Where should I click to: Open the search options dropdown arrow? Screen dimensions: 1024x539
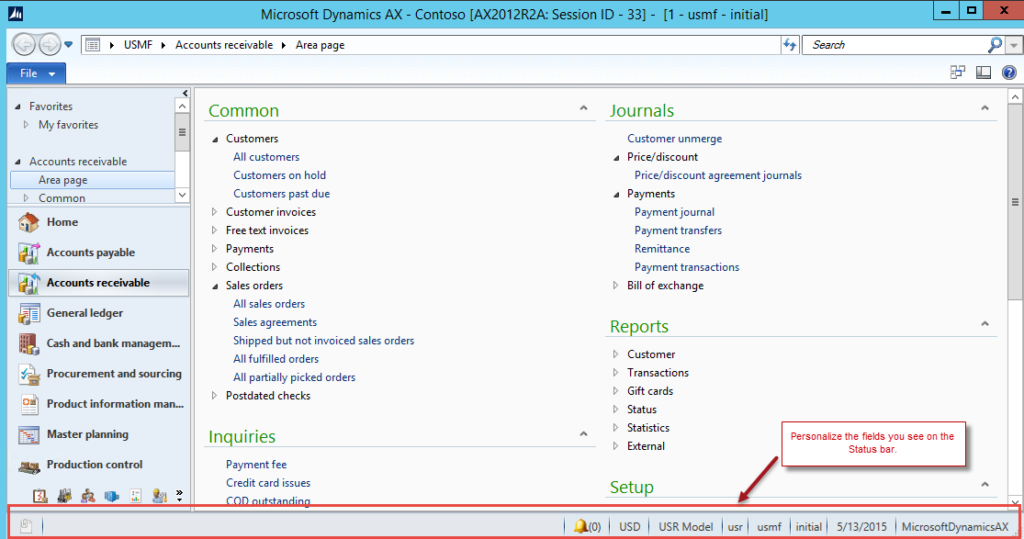1014,45
